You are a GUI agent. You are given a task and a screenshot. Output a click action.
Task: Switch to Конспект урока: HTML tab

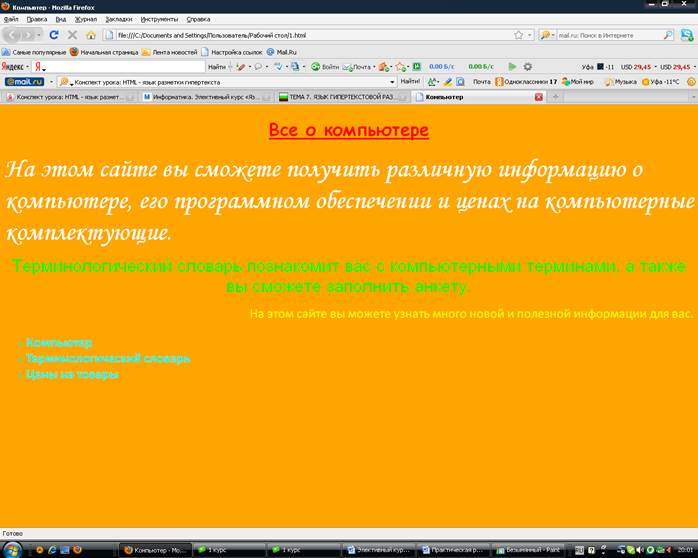tap(69, 97)
